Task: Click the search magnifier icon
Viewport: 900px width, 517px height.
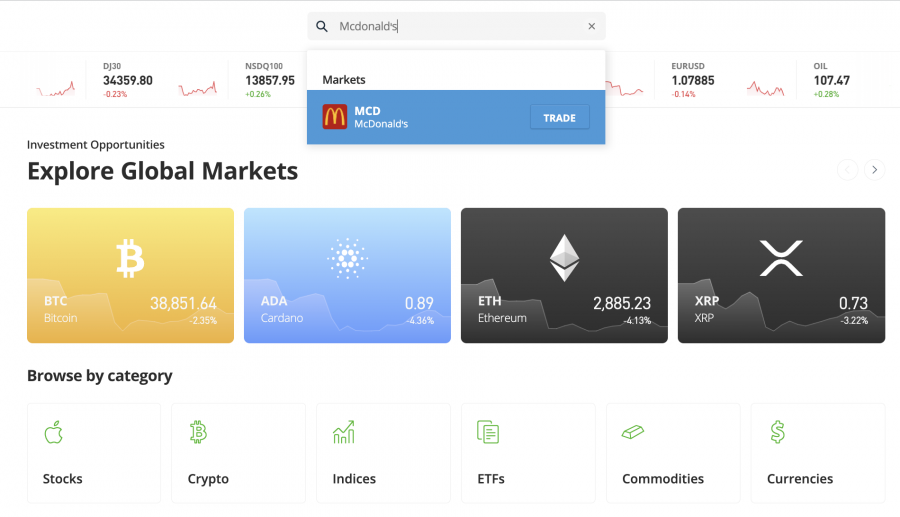Action: [x=322, y=26]
